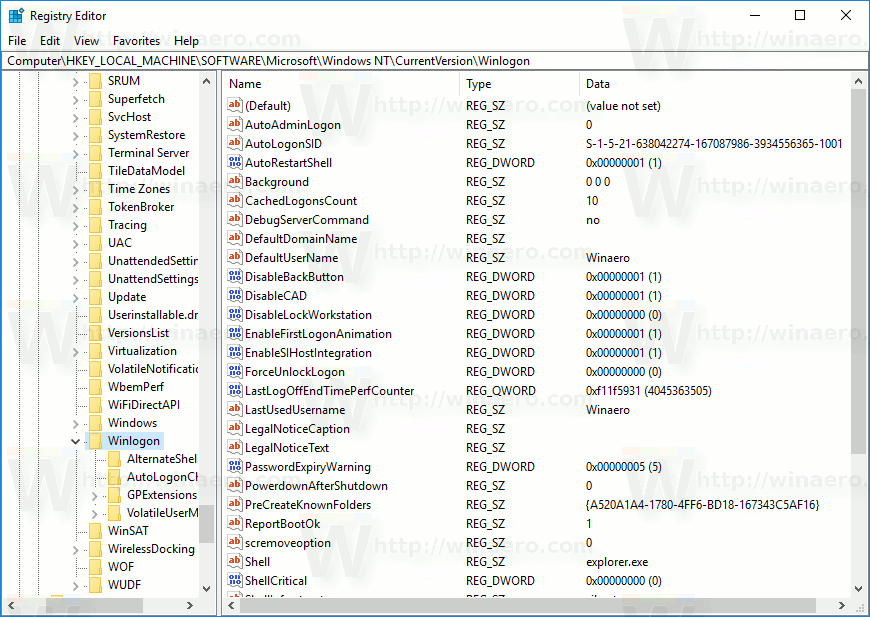Click the DWORD icon beside PasswordExpiryWarning
This screenshot has height=617, width=870.
pyautogui.click(x=236, y=466)
